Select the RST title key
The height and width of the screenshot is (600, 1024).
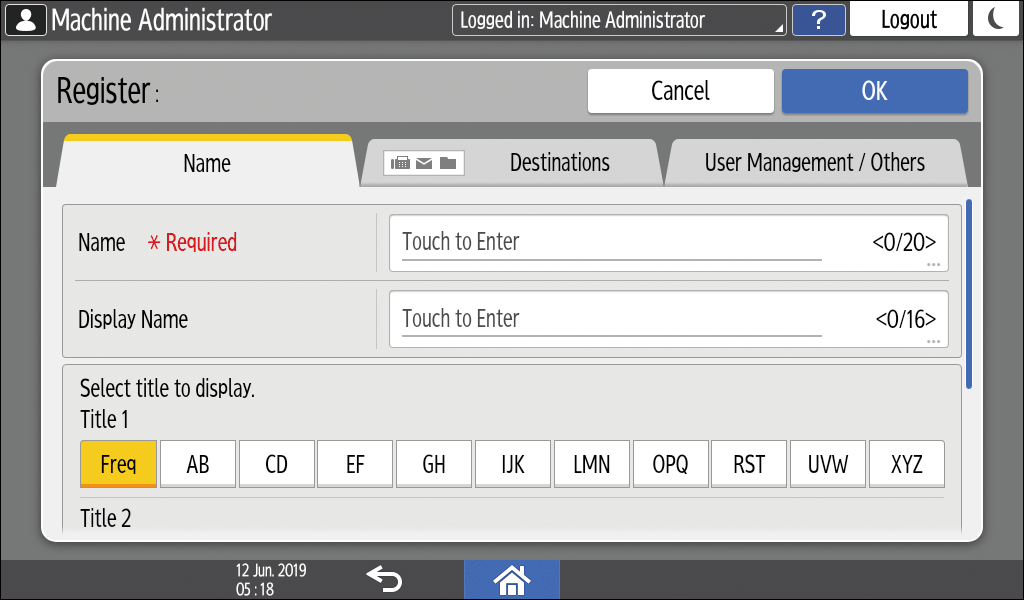pyautogui.click(x=749, y=464)
